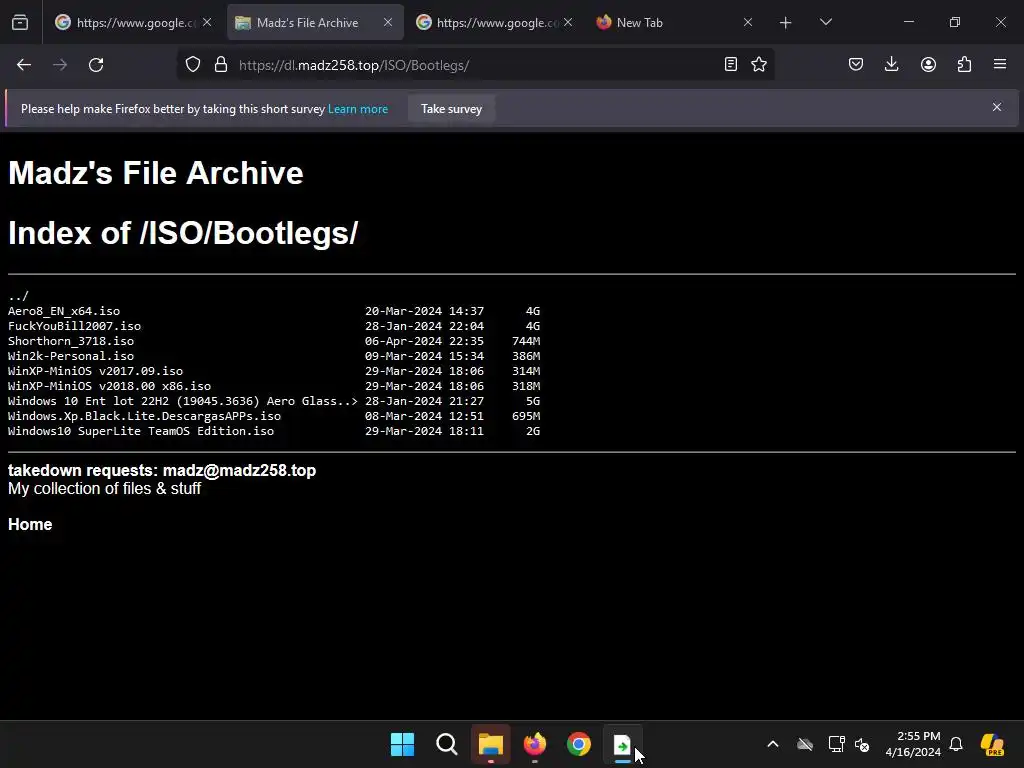Open the green arrow app on taskbar
1024x768 pixels.
point(622,744)
